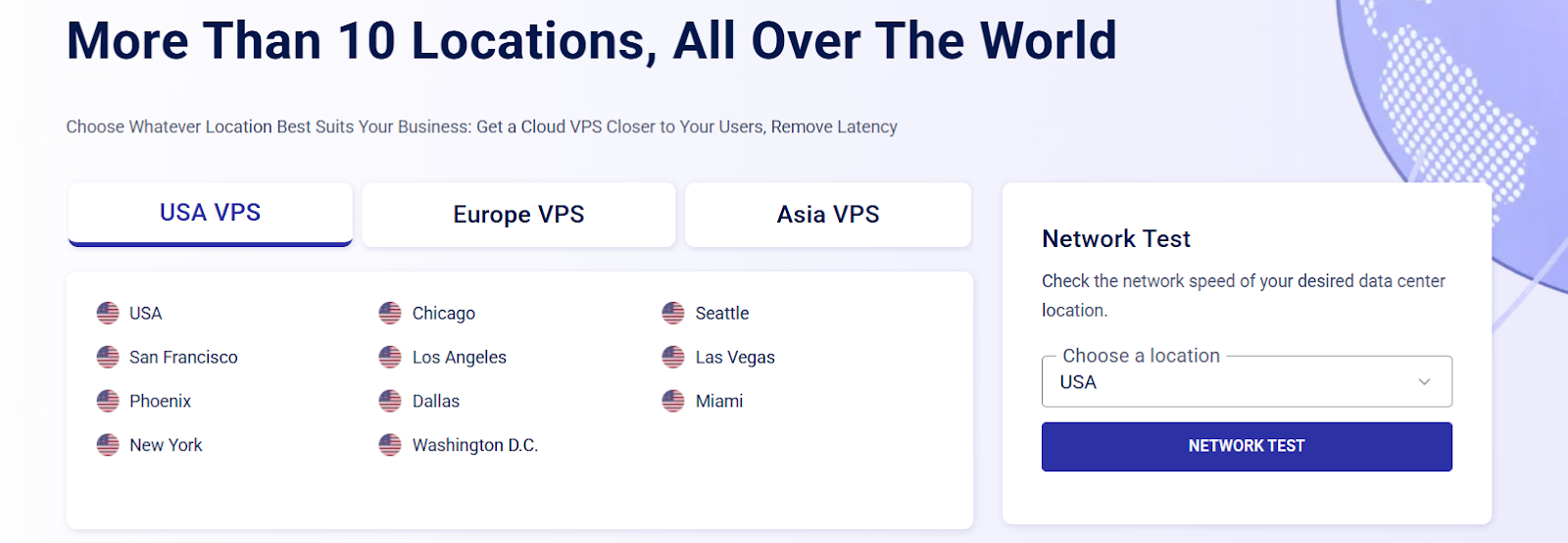
Task: Click the Miami flag icon
Action: click(x=673, y=401)
